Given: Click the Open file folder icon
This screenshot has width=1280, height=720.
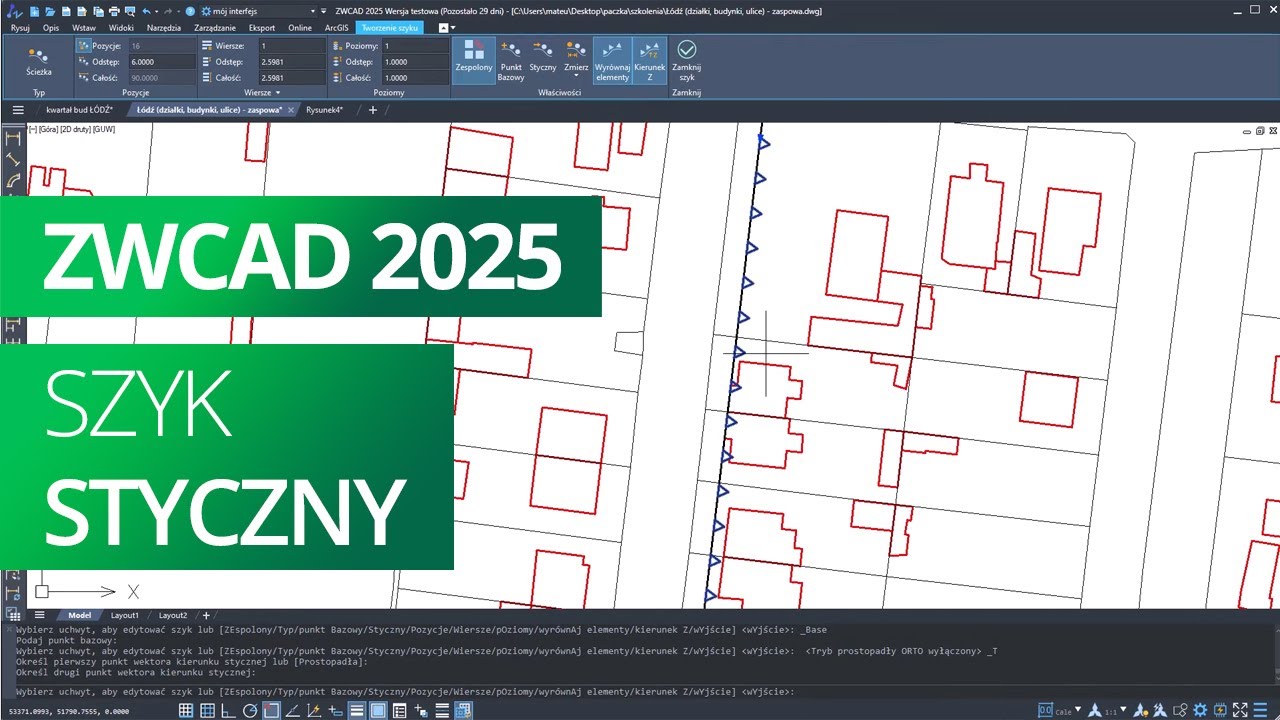Looking at the screenshot, I should [x=50, y=10].
